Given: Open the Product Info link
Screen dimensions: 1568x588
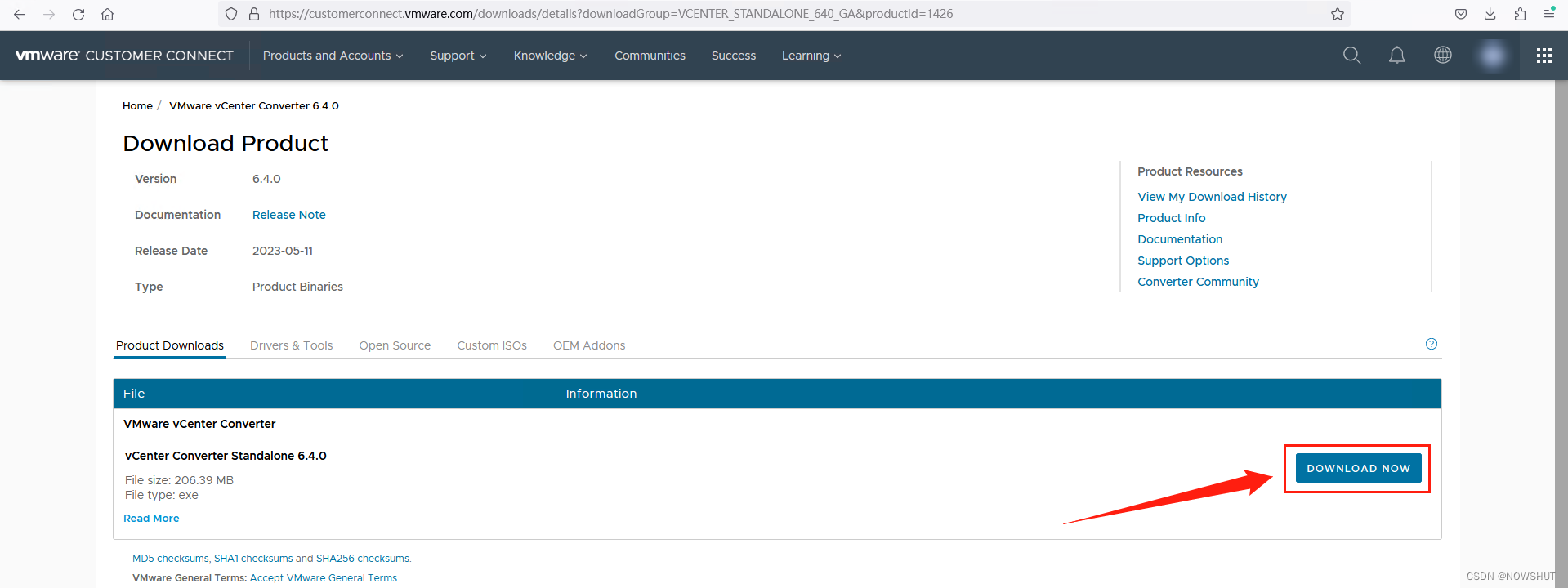Looking at the screenshot, I should 1172,218.
